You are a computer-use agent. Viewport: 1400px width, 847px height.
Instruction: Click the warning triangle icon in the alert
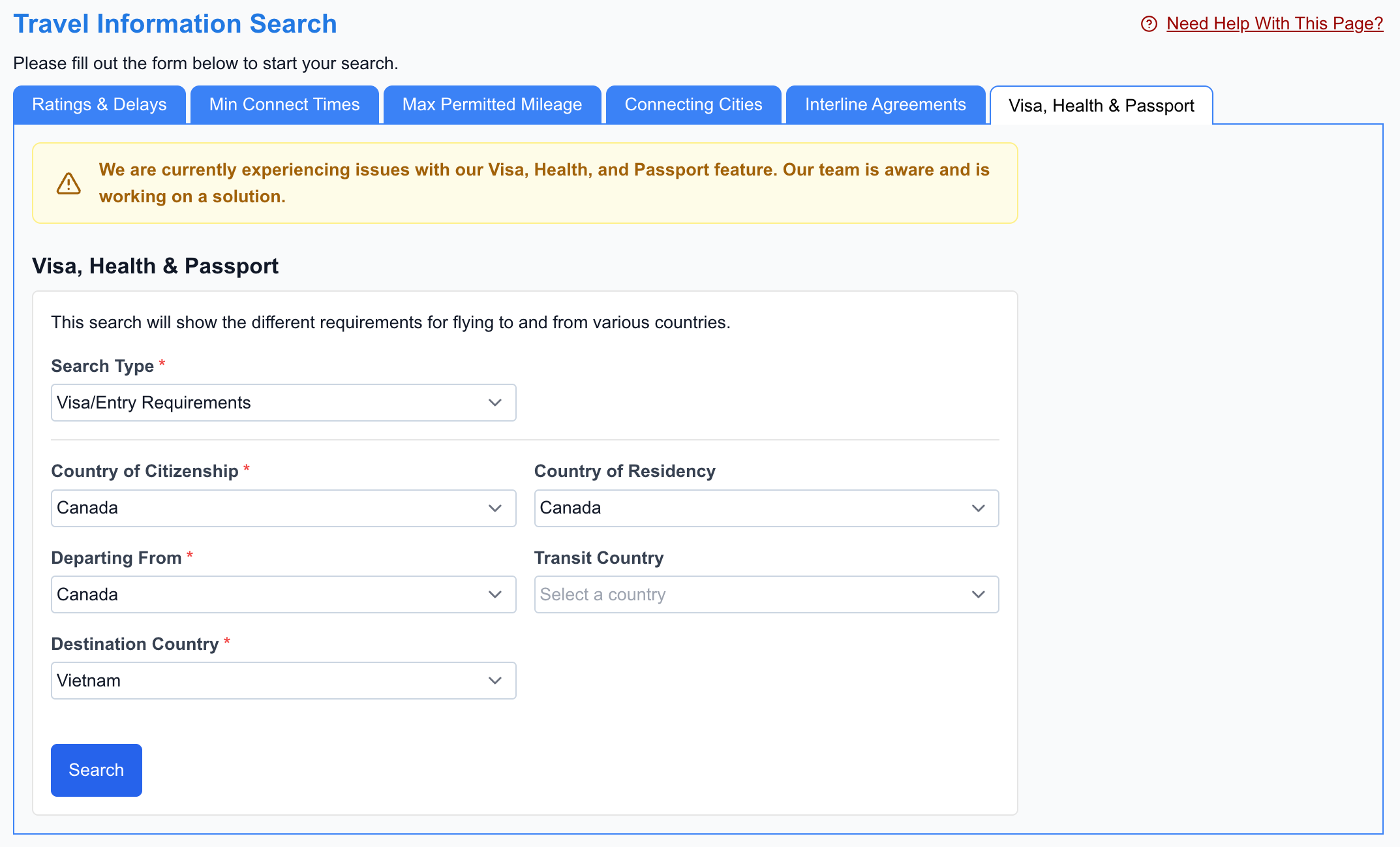pos(68,183)
